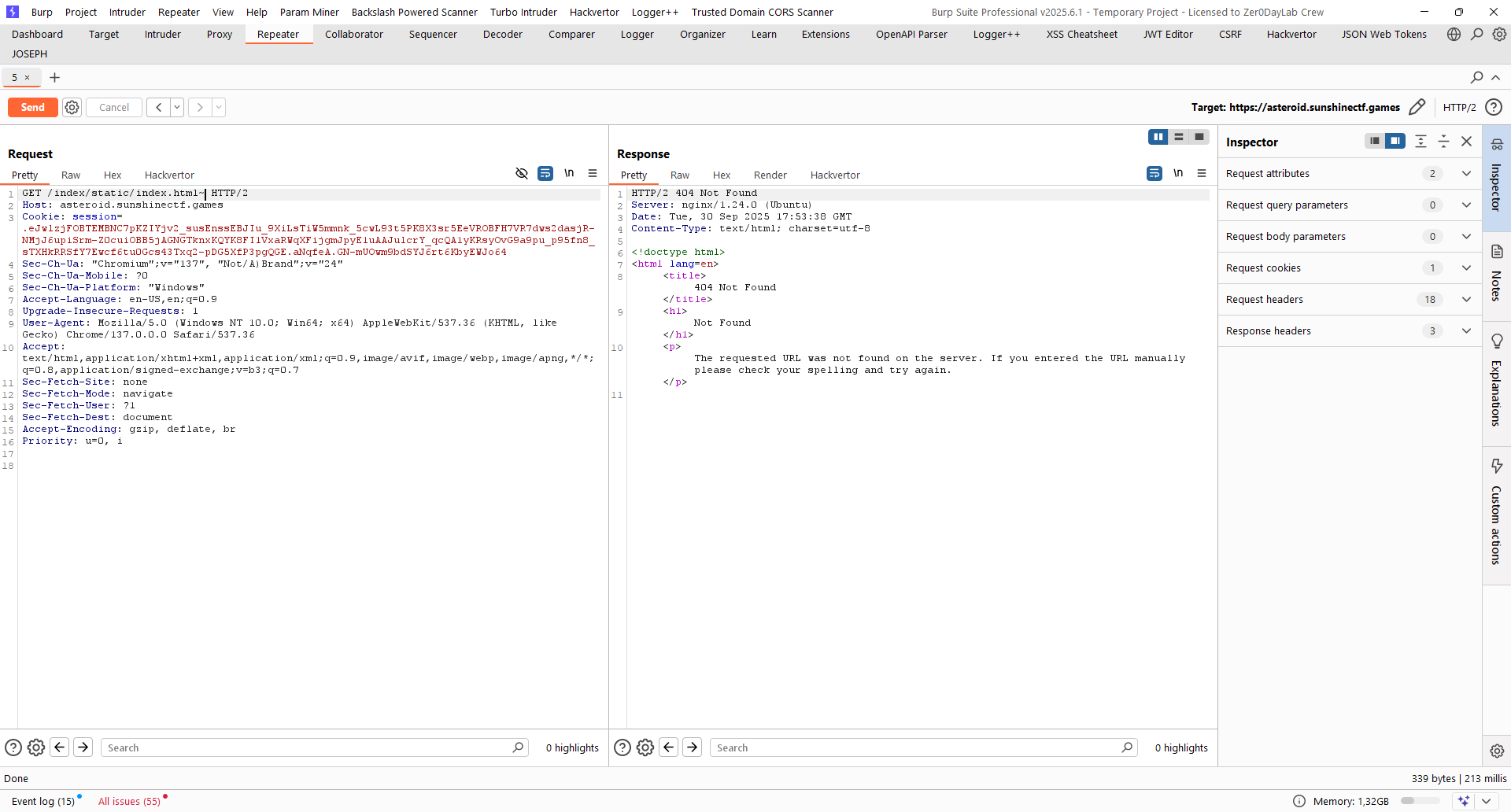The height and width of the screenshot is (812, 1511).
Task: Open the Repeater help question-mark icon
Action: (x=1494, y=107)
